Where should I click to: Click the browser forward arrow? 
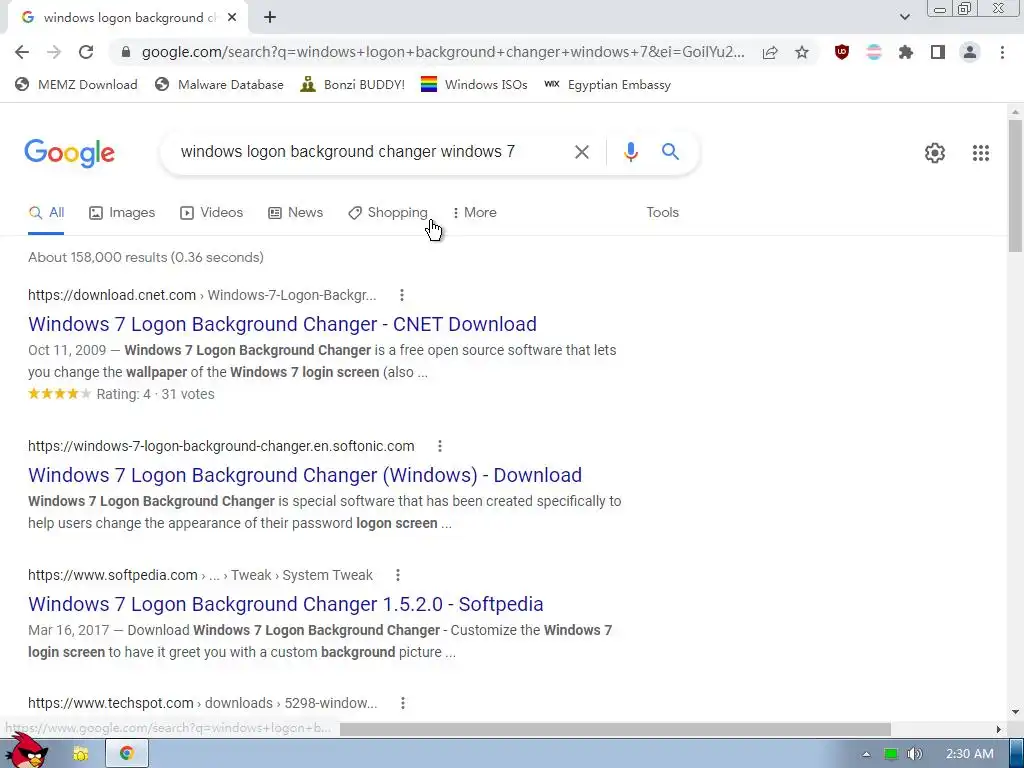click(x=54, y=52)
